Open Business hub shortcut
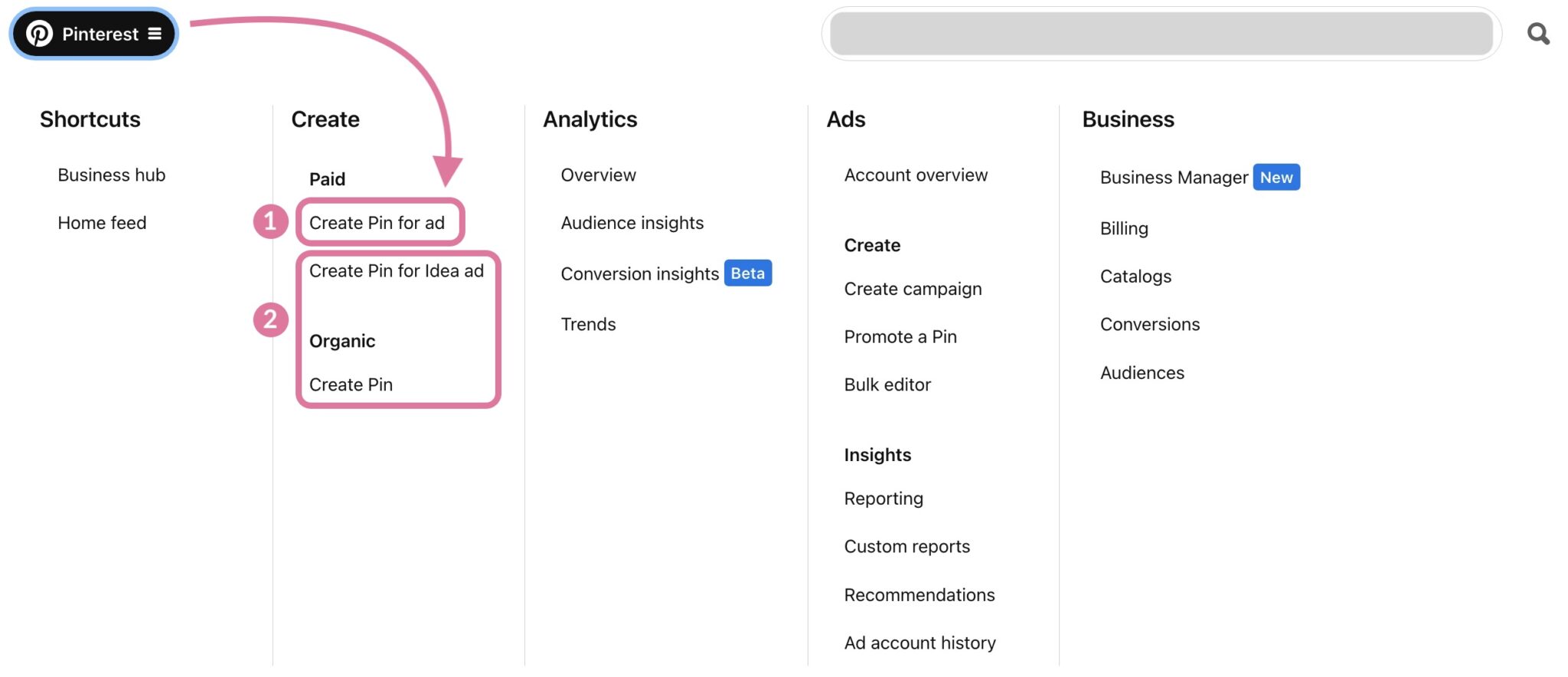The width and height of the screenshot is (1568, 677). click(x=111, y=175)
